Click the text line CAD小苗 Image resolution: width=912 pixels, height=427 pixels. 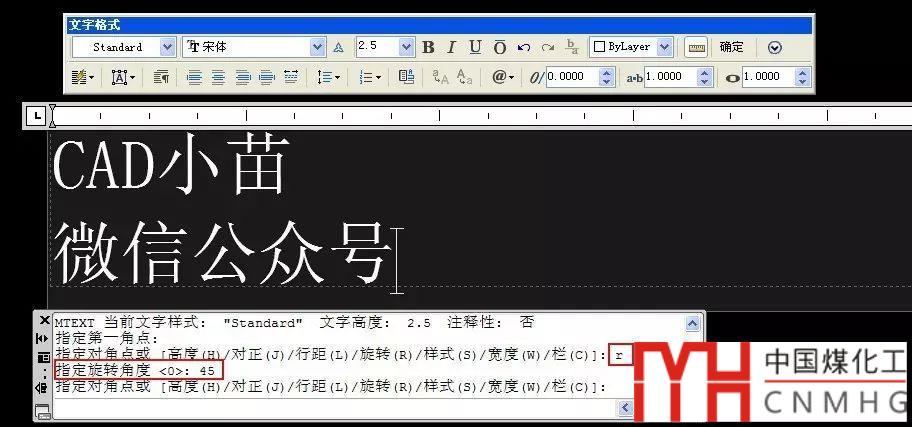[x=170, y=163]
